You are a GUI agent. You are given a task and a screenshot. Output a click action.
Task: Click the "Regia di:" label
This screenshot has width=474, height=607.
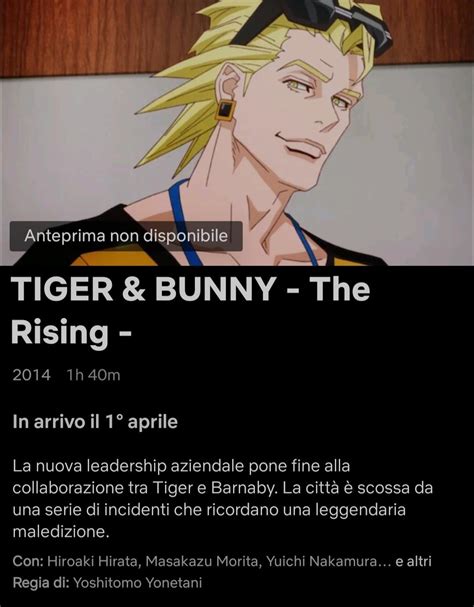point(41,582)
